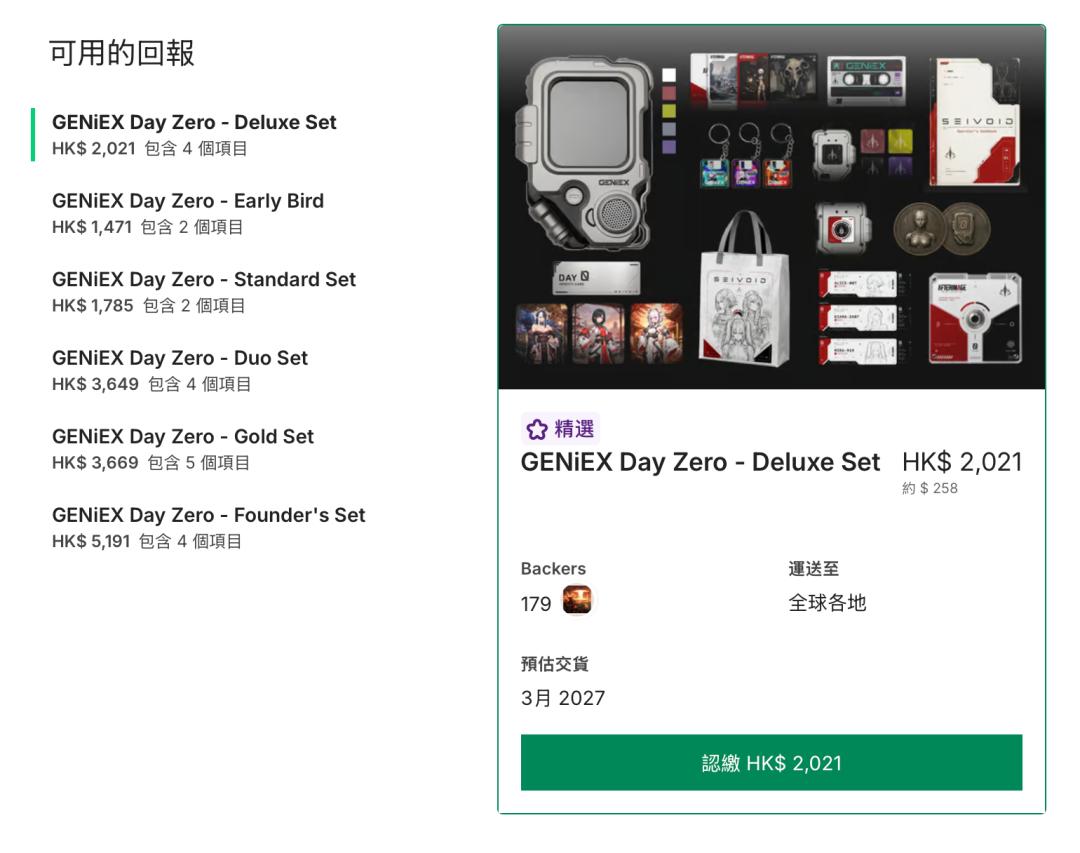Click the 全球各地 shipping destination text
This screenshot has height=853, width=1080.
pos(827,603)
